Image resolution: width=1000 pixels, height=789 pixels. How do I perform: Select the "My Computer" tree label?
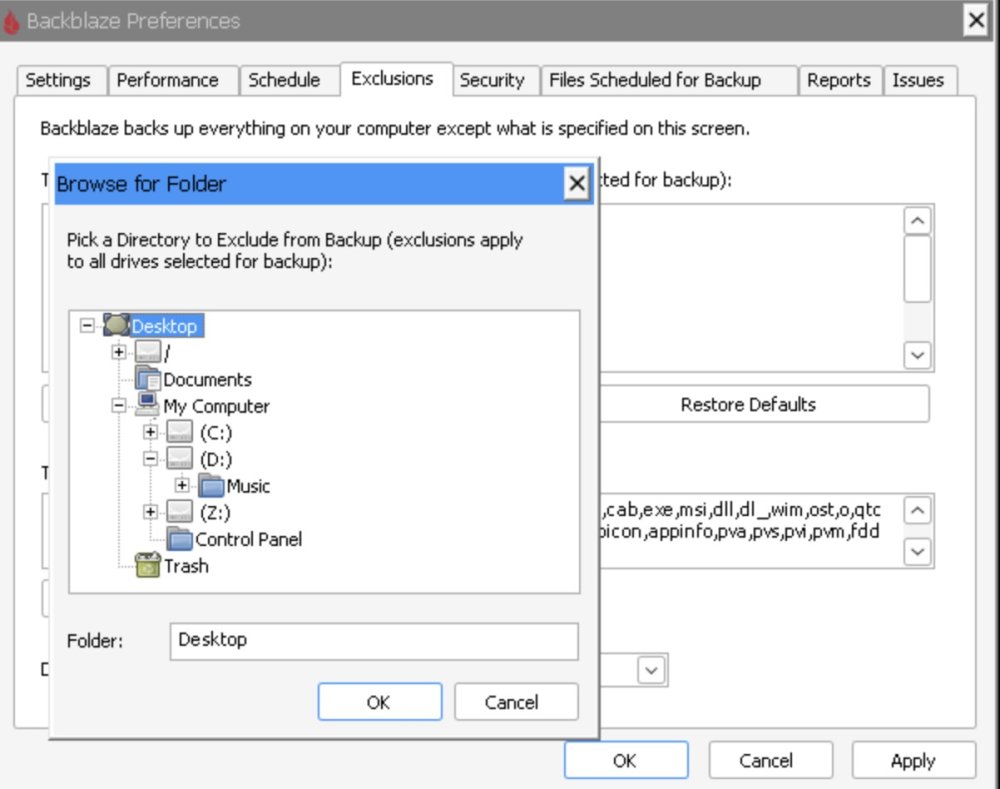coord(217,406)
